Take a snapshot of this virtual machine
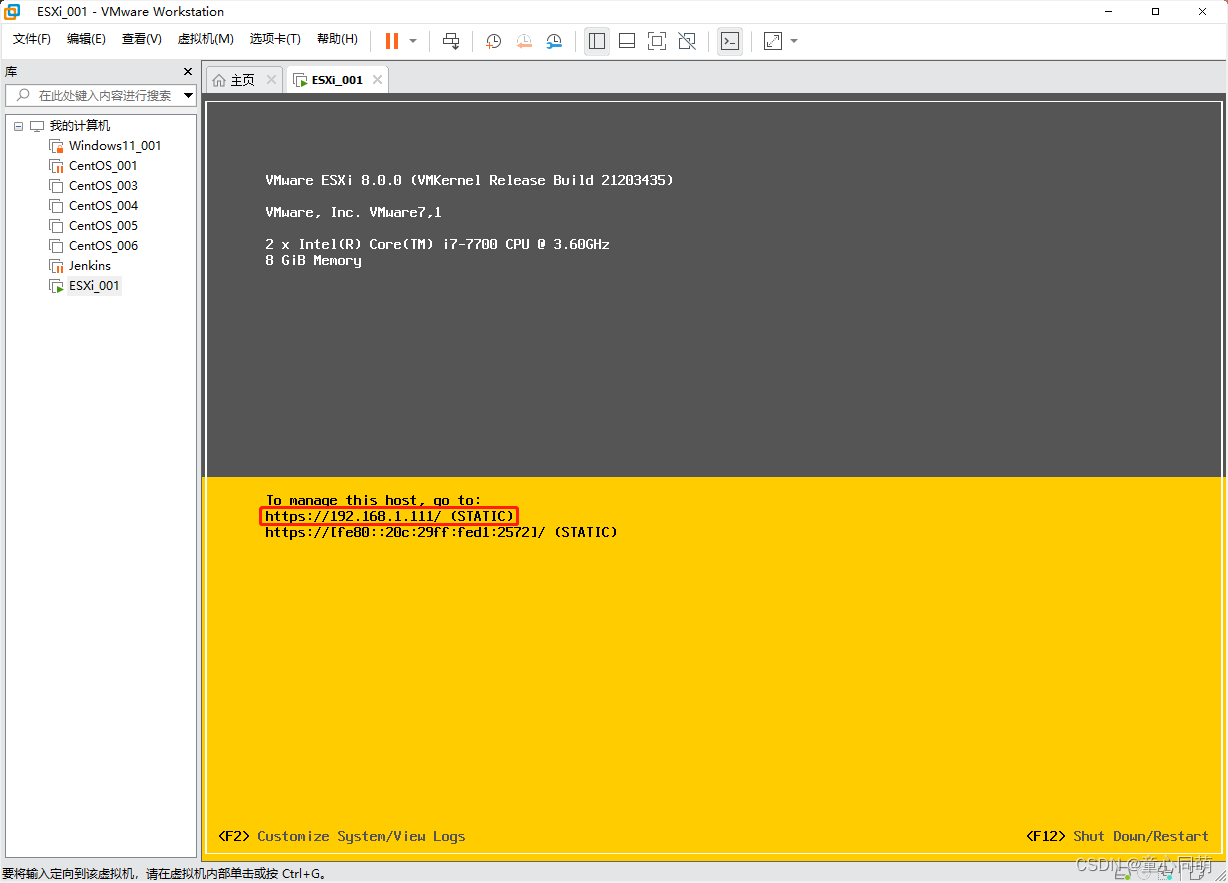This screenshot has height=883, width=1228. tap(493, 41)
